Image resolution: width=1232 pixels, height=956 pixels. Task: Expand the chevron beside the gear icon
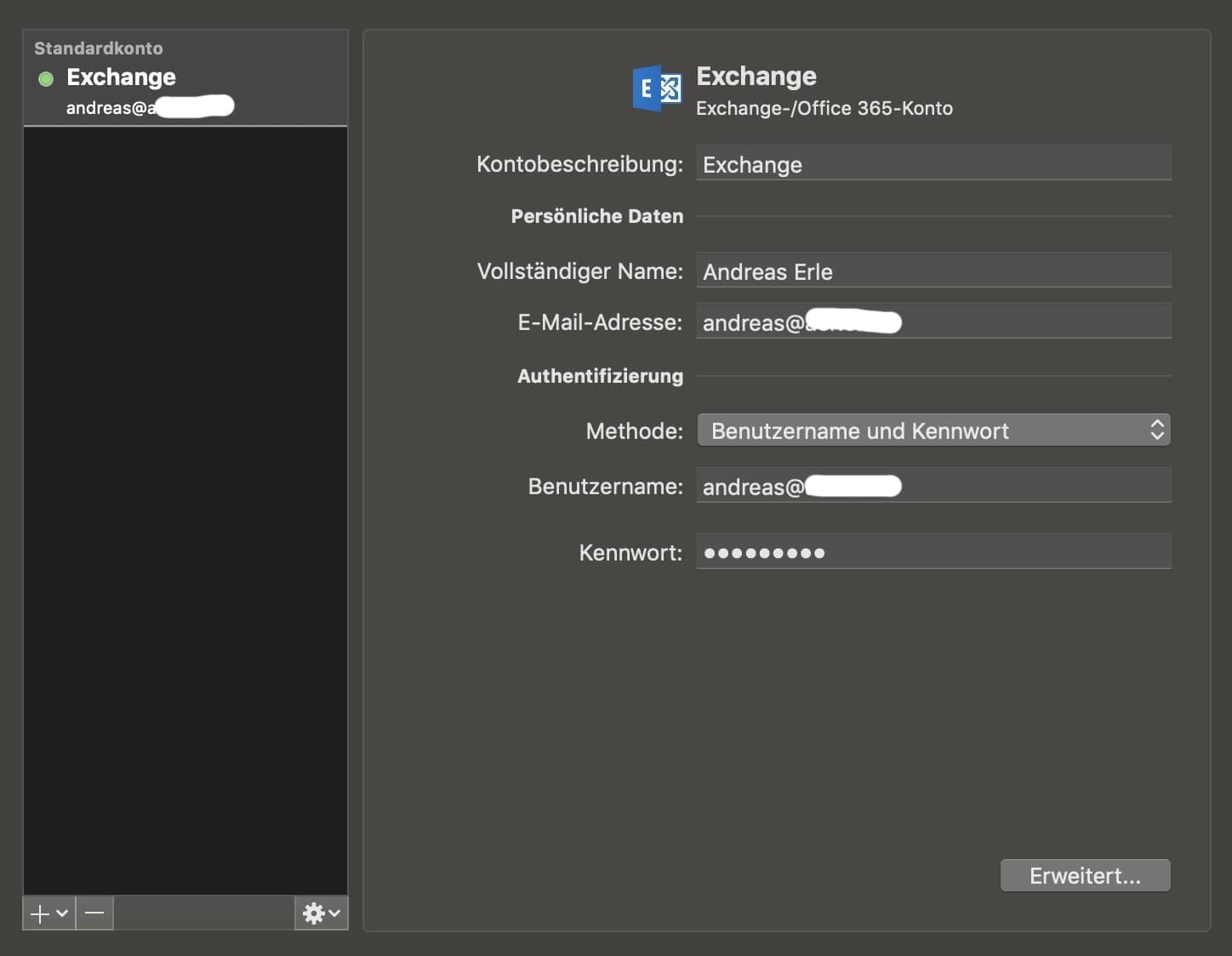point(334,913)
